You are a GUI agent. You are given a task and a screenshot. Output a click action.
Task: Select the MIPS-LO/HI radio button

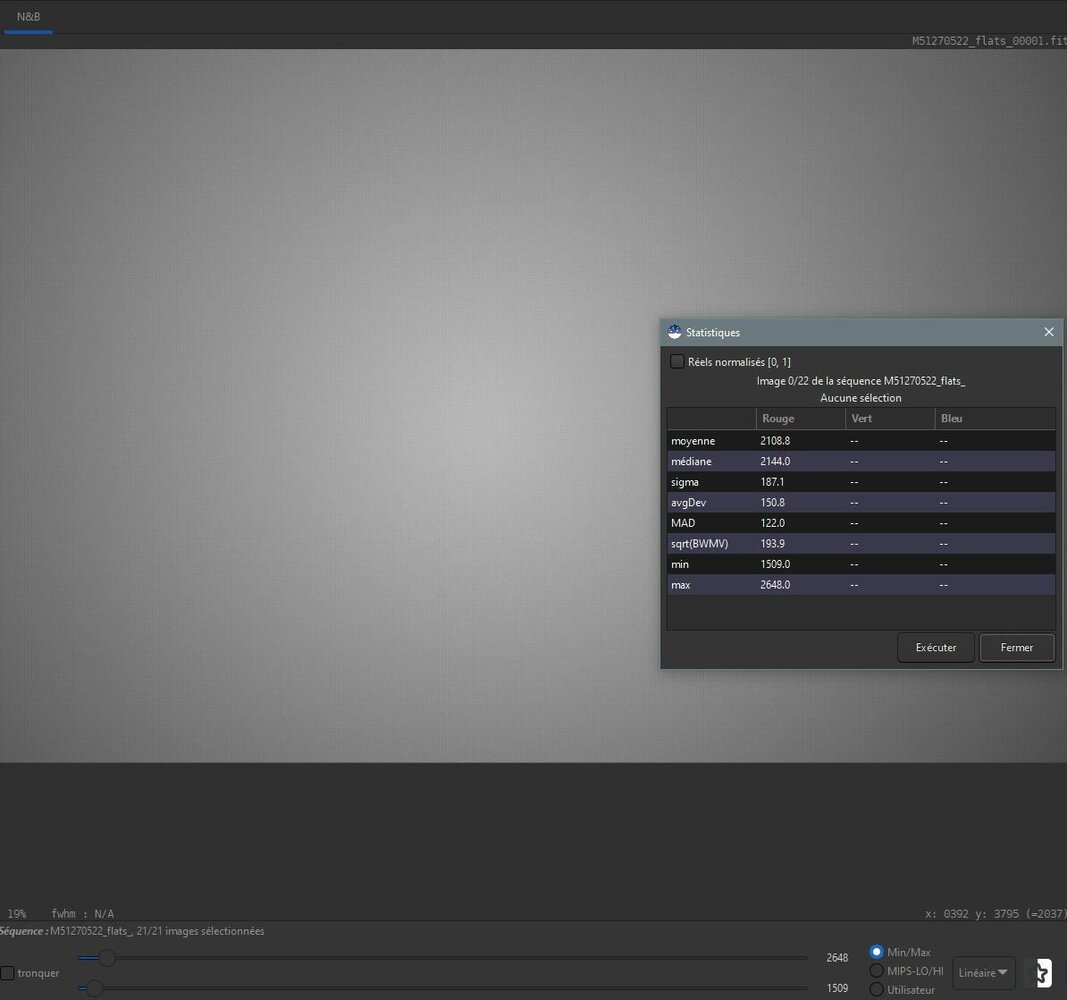pyautogui.click(x=876, y=971)
